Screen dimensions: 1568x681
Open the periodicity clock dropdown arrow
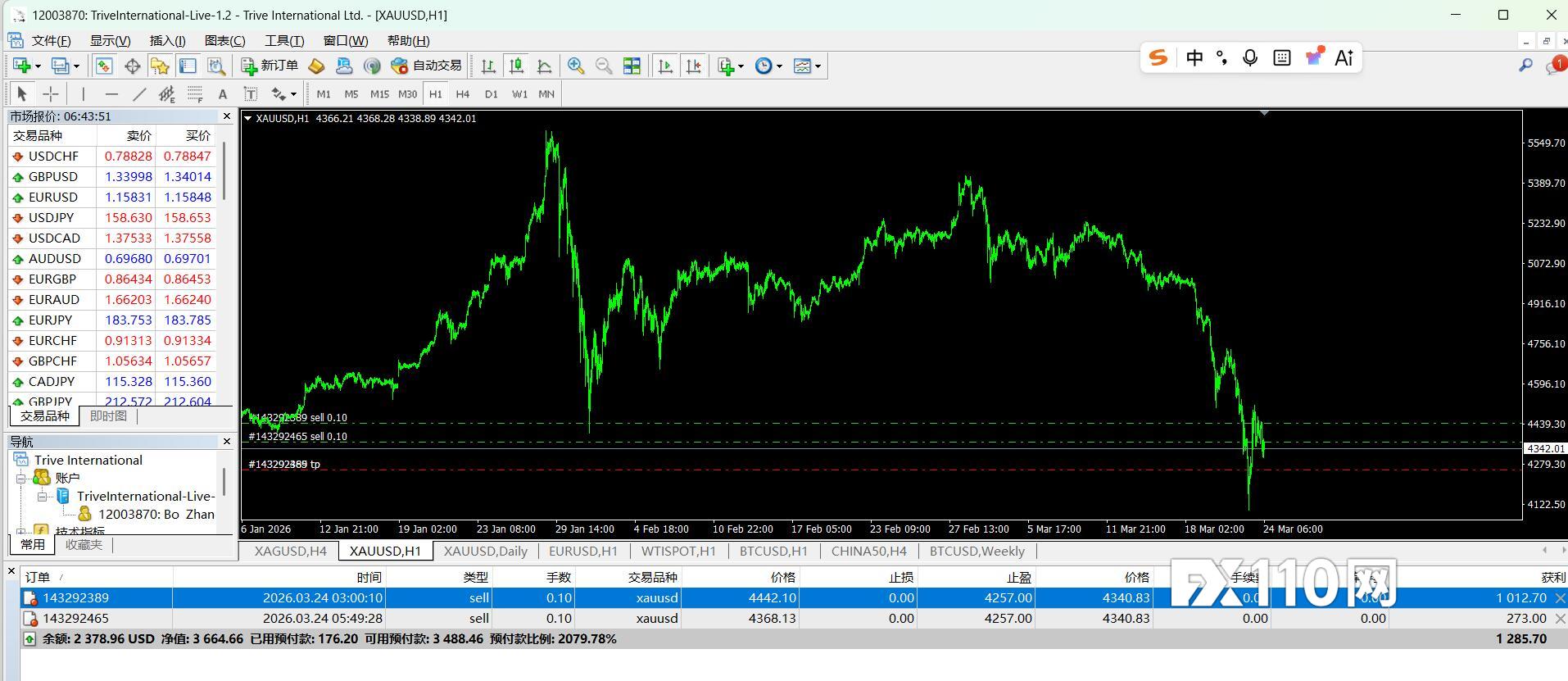(779, 66)
